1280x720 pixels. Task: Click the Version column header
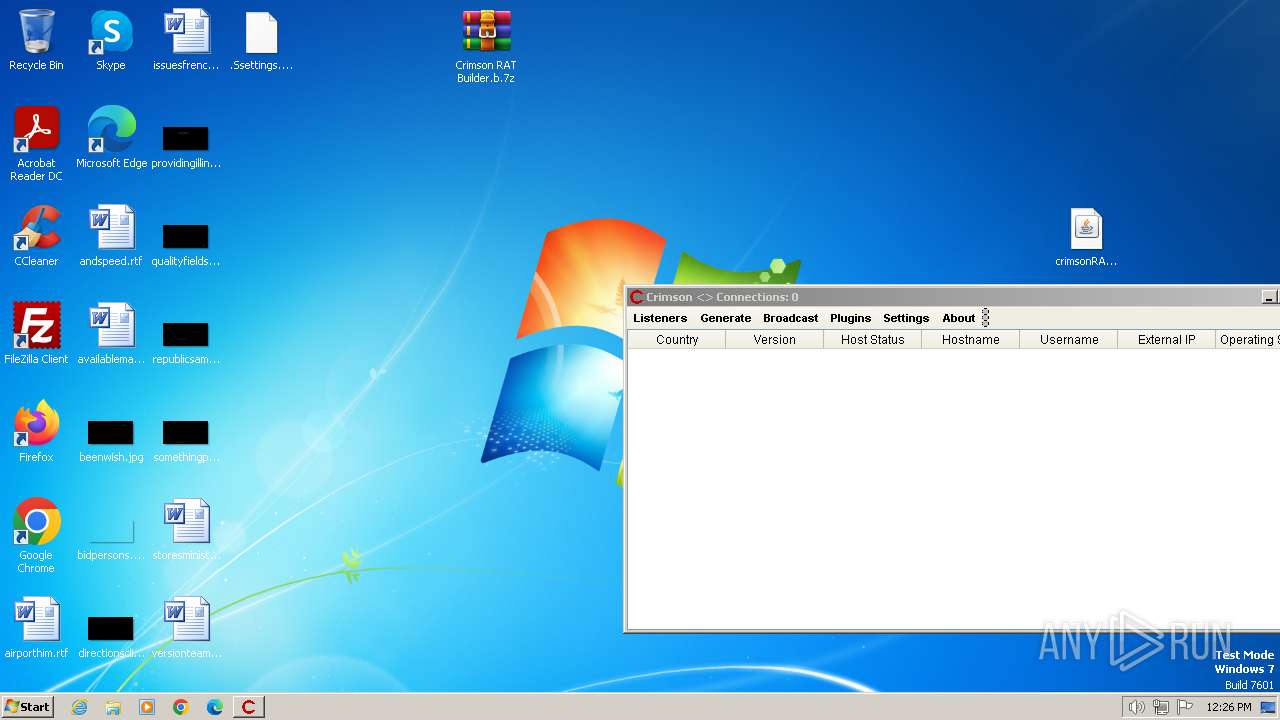[775, 340]
